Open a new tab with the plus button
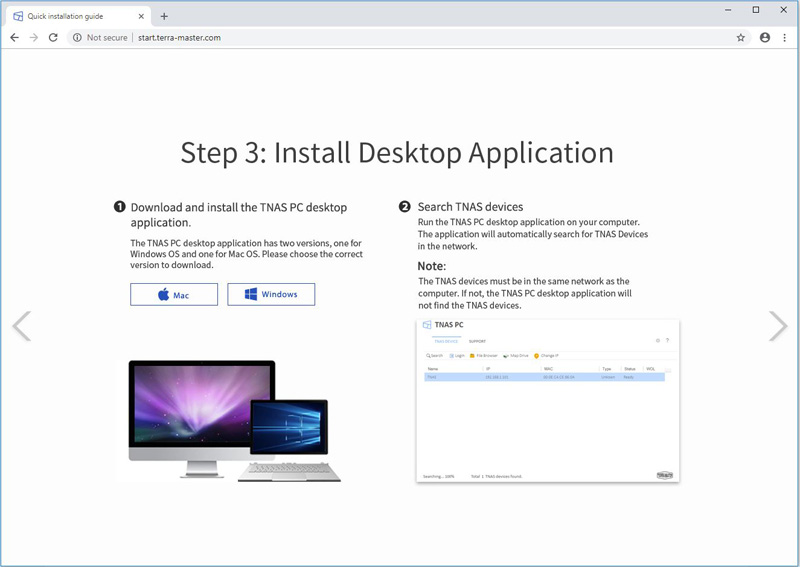Viewport: 800px width, 567px height. point(164,16)
